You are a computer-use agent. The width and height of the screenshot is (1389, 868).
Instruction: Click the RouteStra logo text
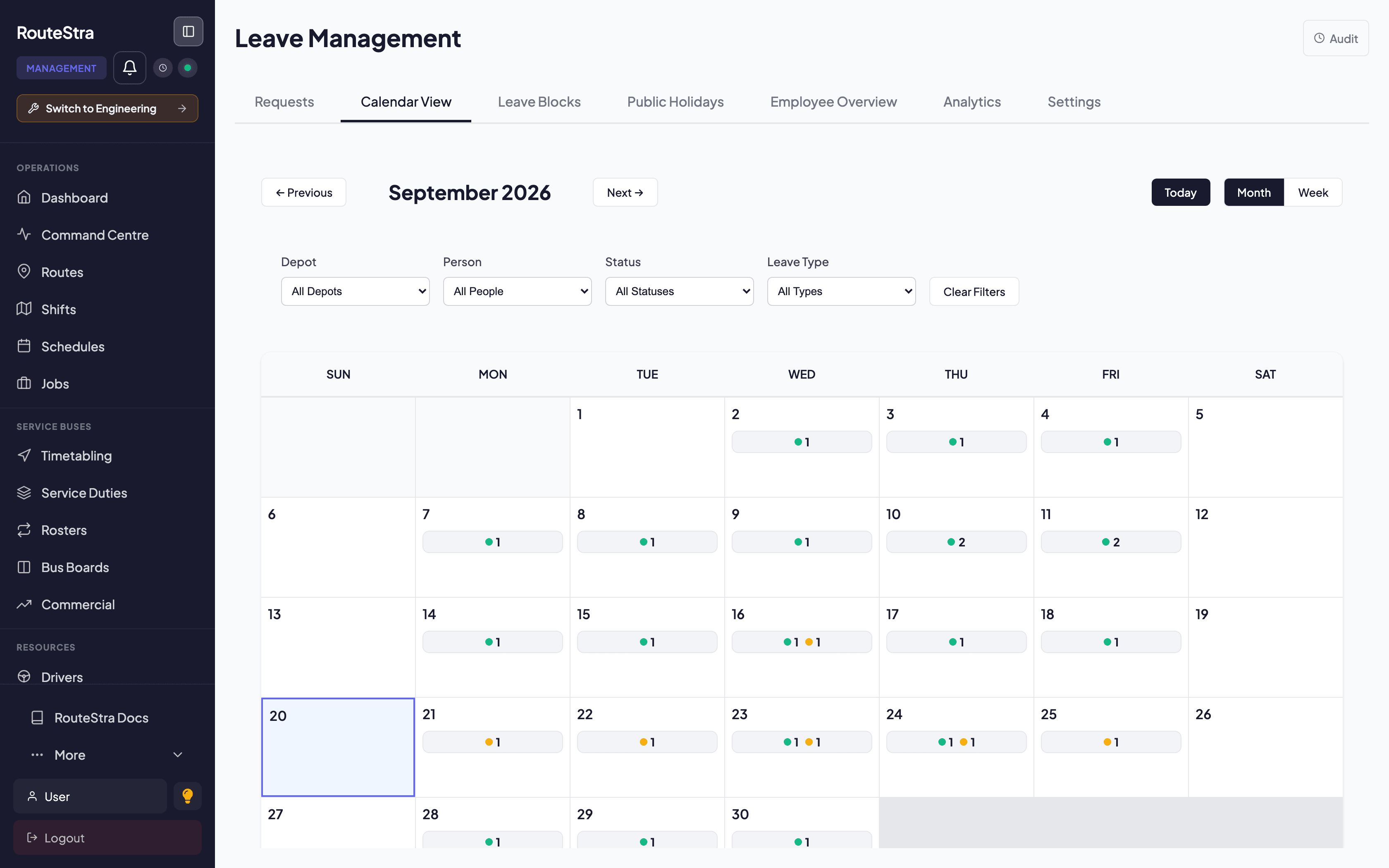[55, 33]
